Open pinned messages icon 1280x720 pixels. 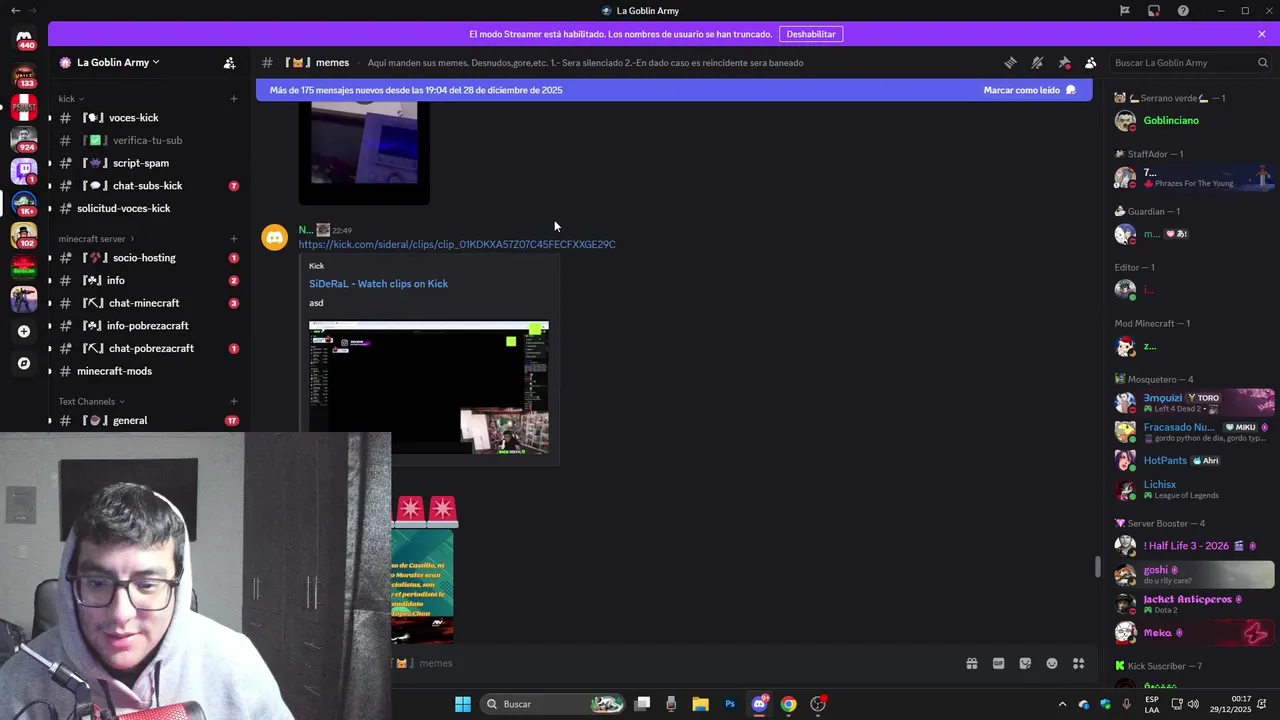coord(1064,62)
